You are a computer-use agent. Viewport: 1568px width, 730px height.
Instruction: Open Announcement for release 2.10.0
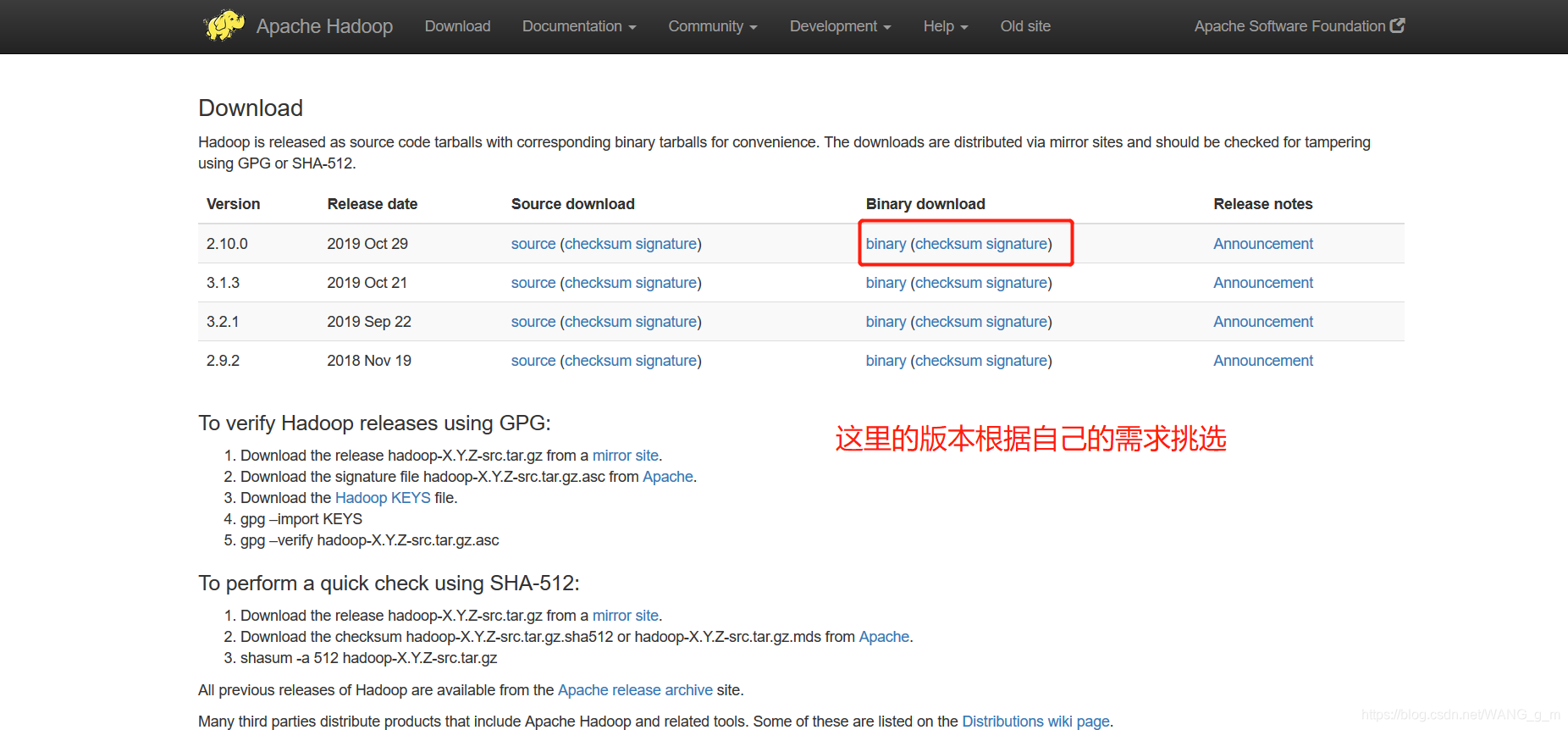(1263, 244)
